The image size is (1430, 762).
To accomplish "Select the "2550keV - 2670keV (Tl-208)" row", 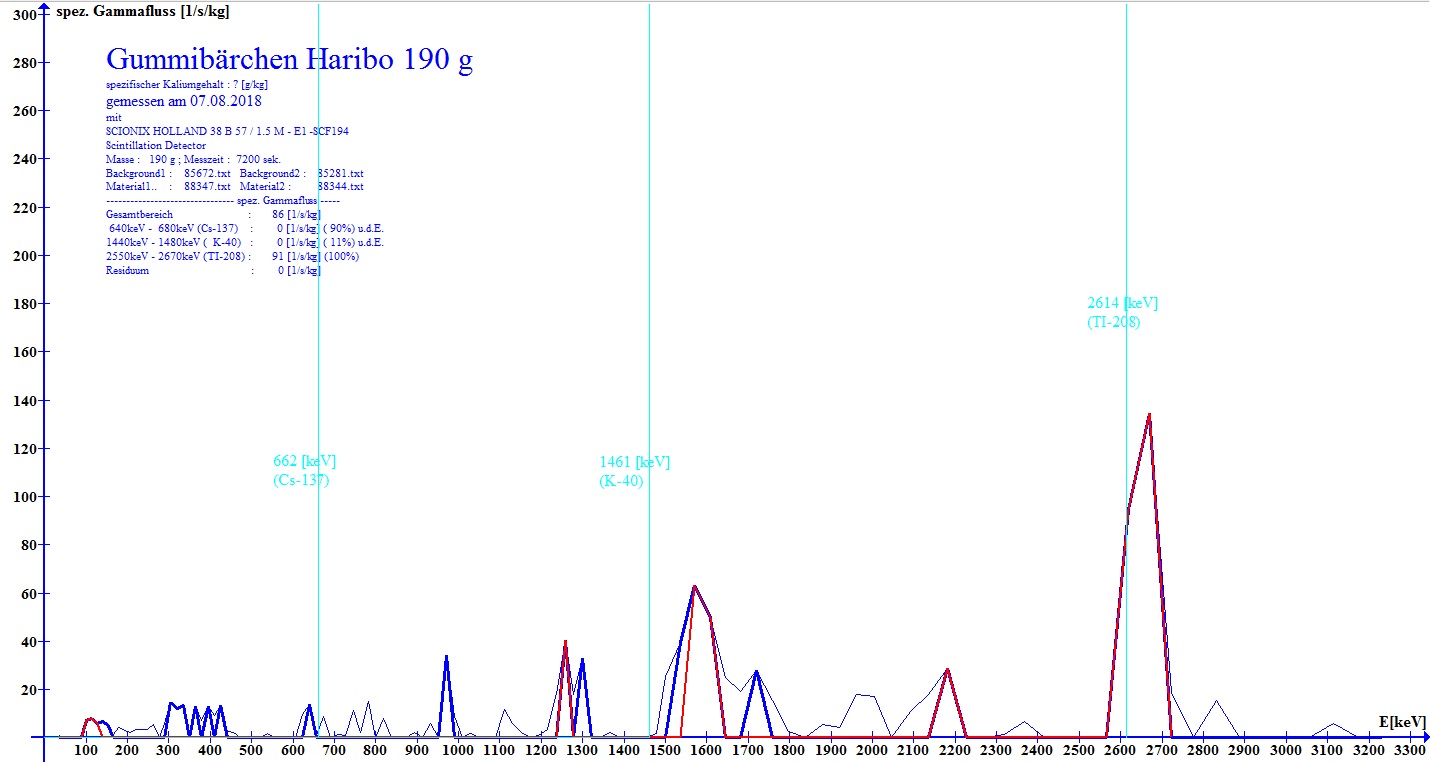I will pos(232,256).
